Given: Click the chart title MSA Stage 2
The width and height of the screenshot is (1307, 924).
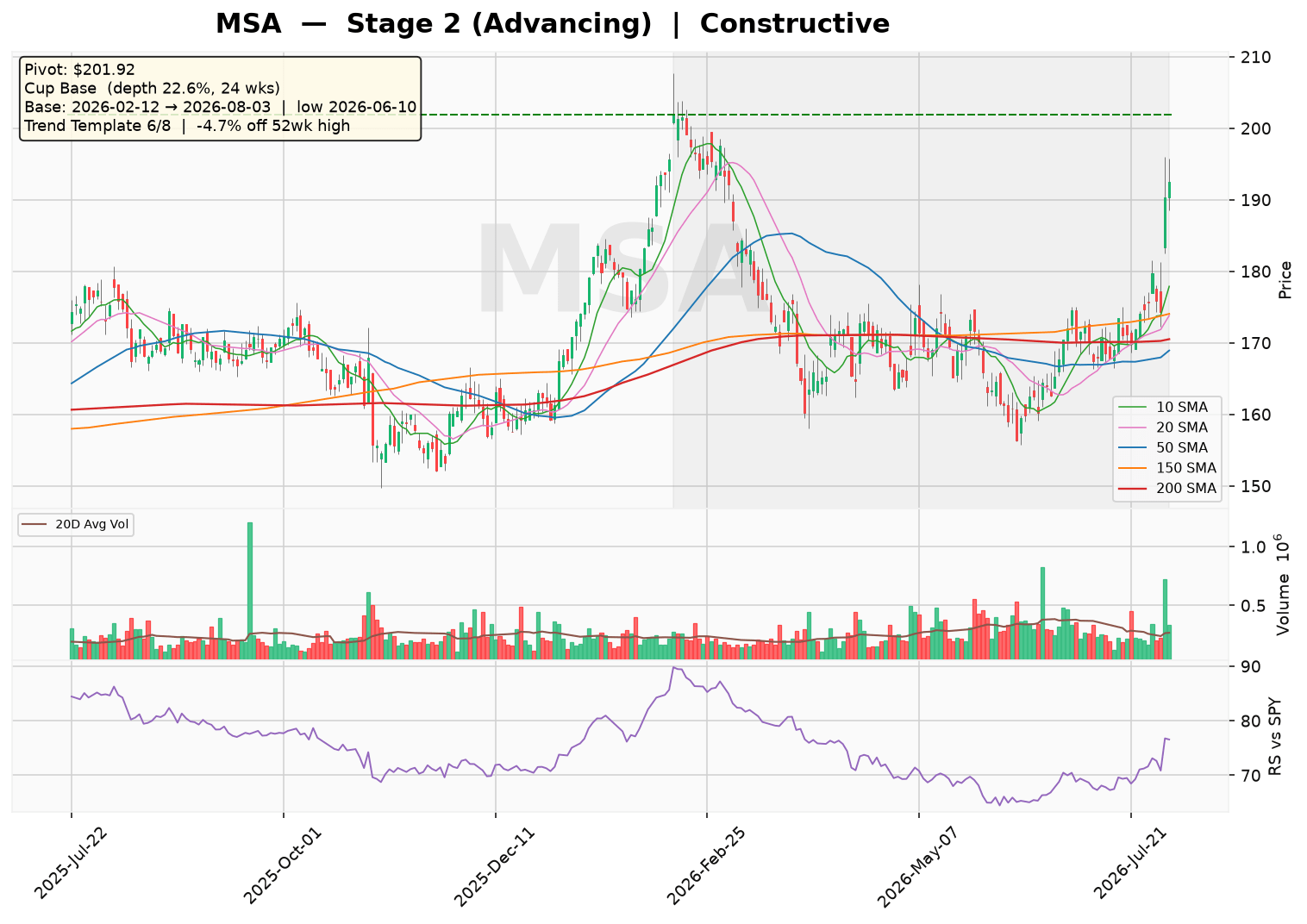Looking at the screenshot, I should (552, 23).
